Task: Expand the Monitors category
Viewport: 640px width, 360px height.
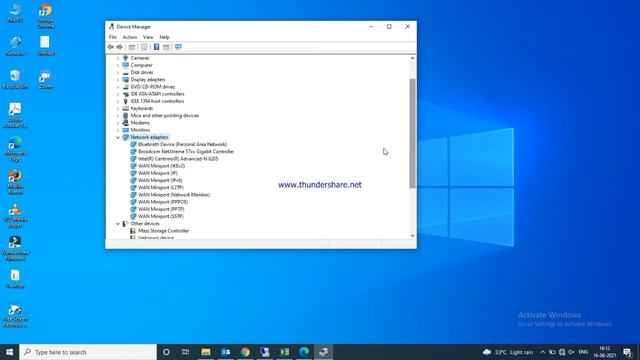Action: point(118,130)
